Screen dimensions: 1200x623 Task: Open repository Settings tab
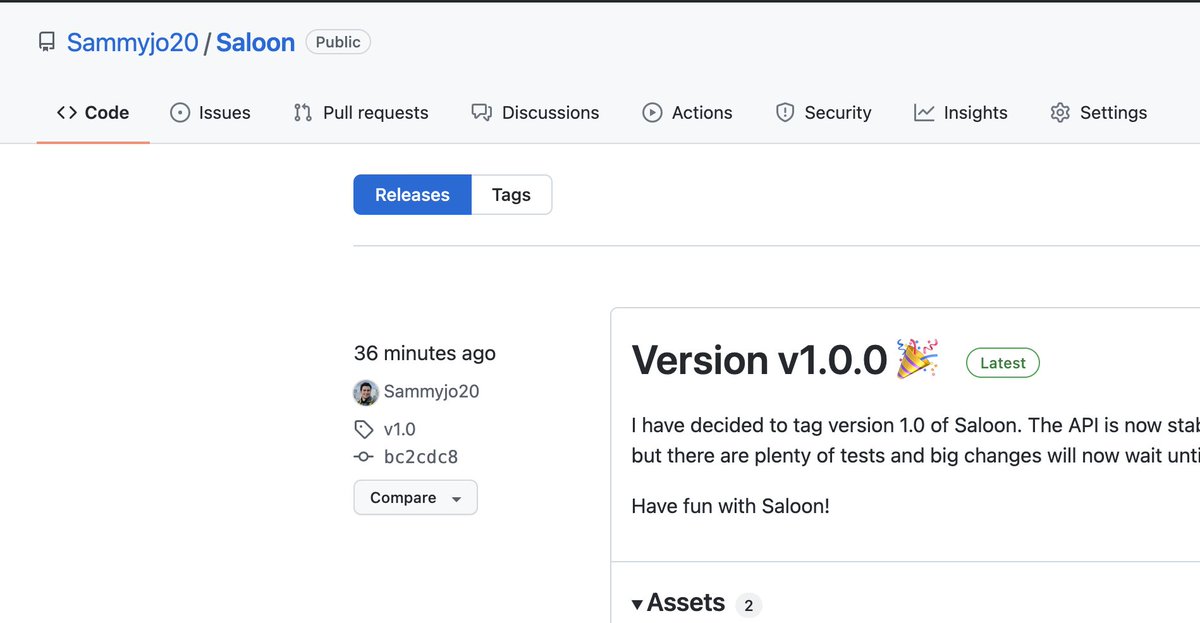coord(1098,113)
